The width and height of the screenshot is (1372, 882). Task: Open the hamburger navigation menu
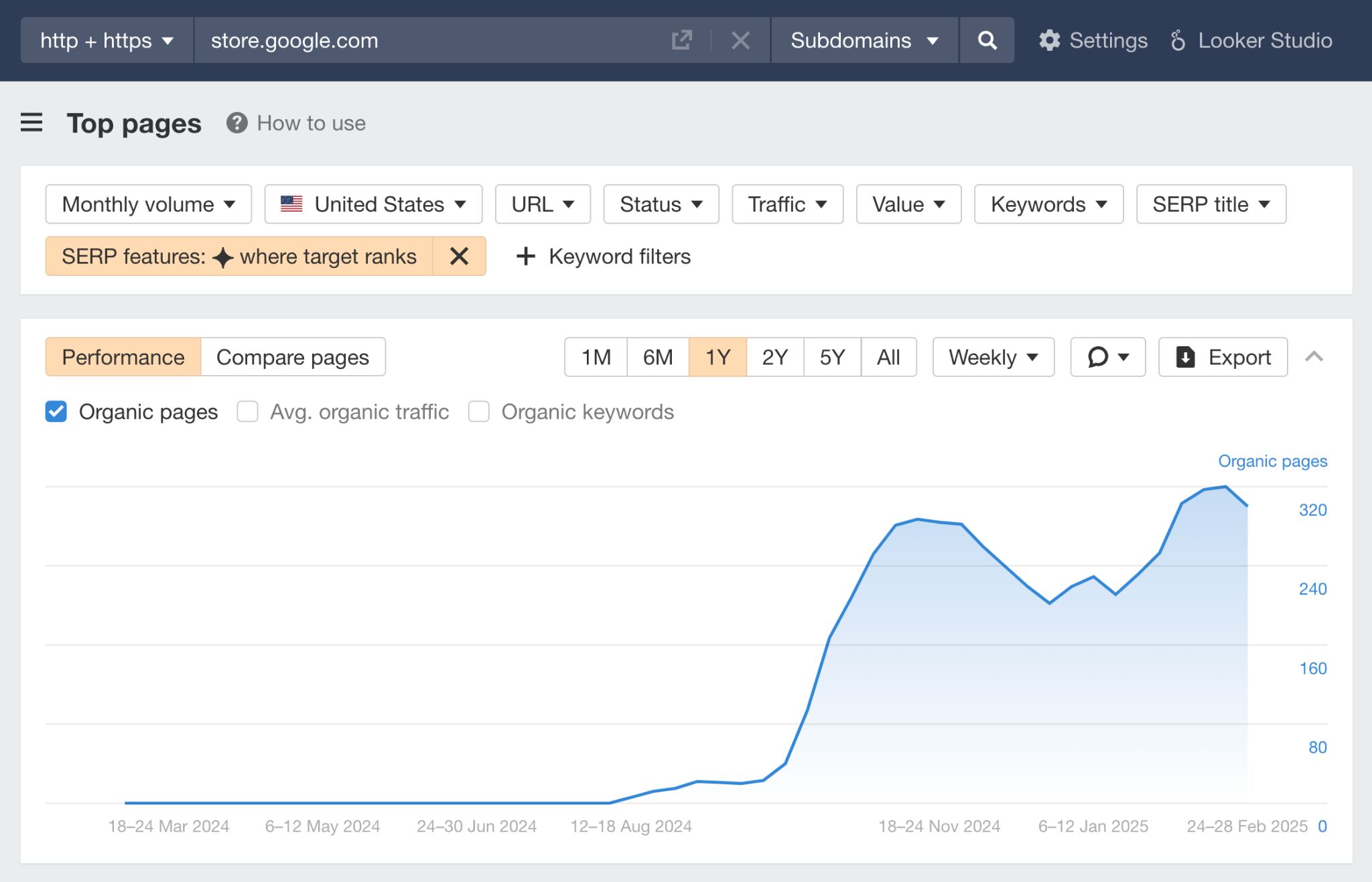pos(31,123)
